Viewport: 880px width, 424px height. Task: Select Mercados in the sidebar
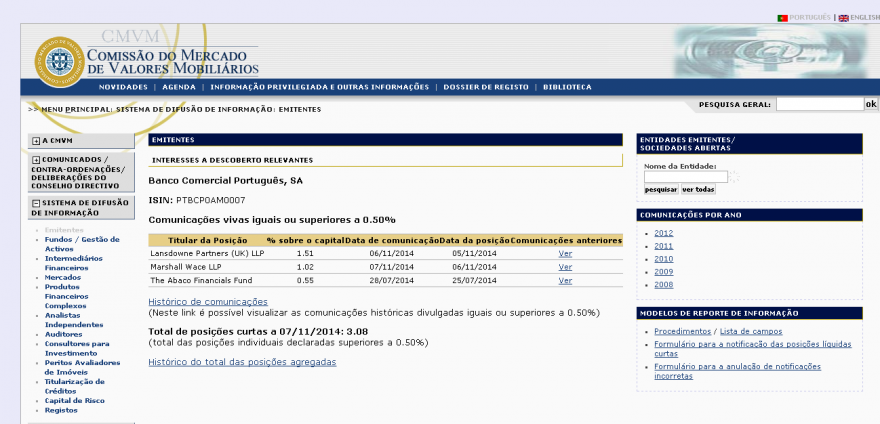point(63,277)
